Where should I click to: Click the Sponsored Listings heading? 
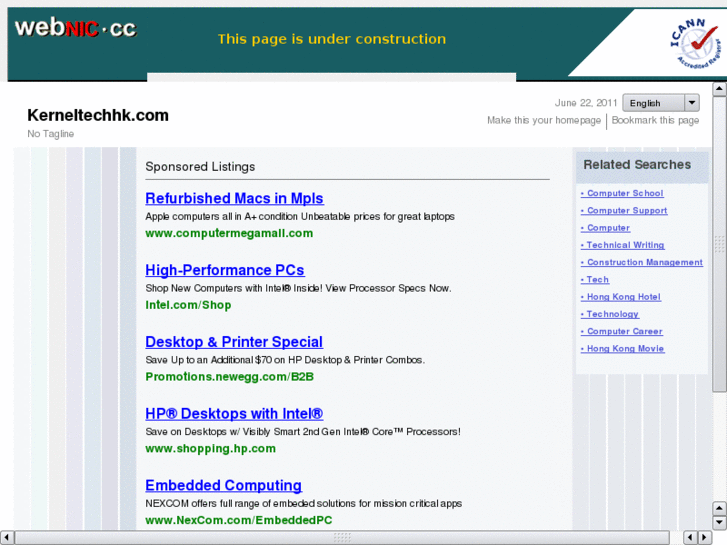tap(200, 167)
